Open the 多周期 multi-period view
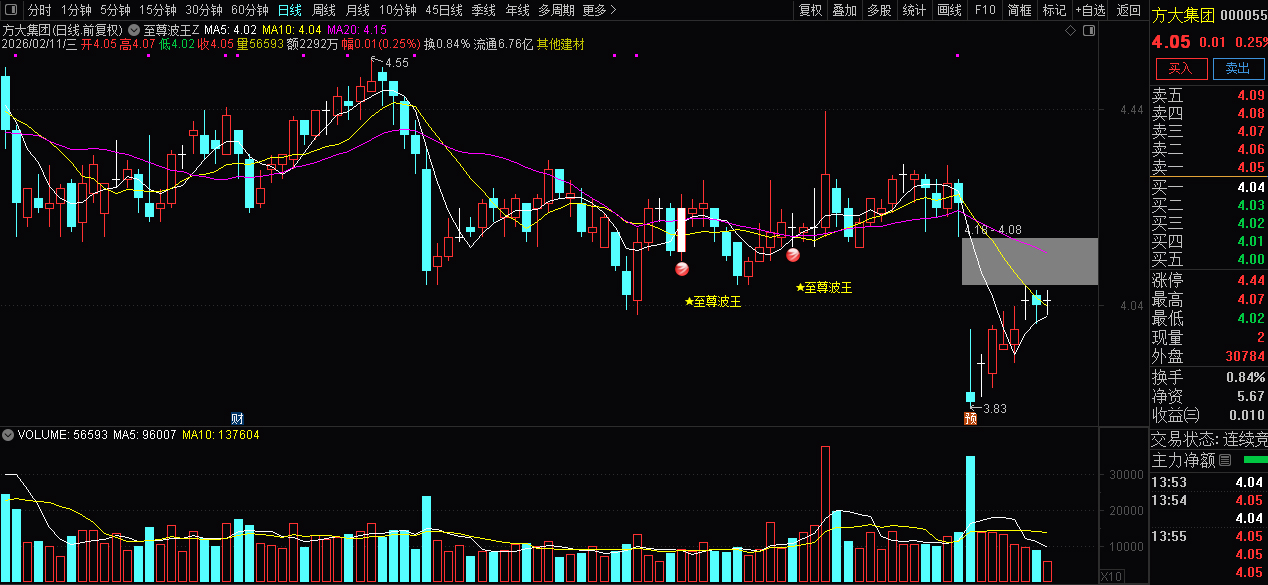The height and width of the screenshot is (585, 1268). point(556,10)
